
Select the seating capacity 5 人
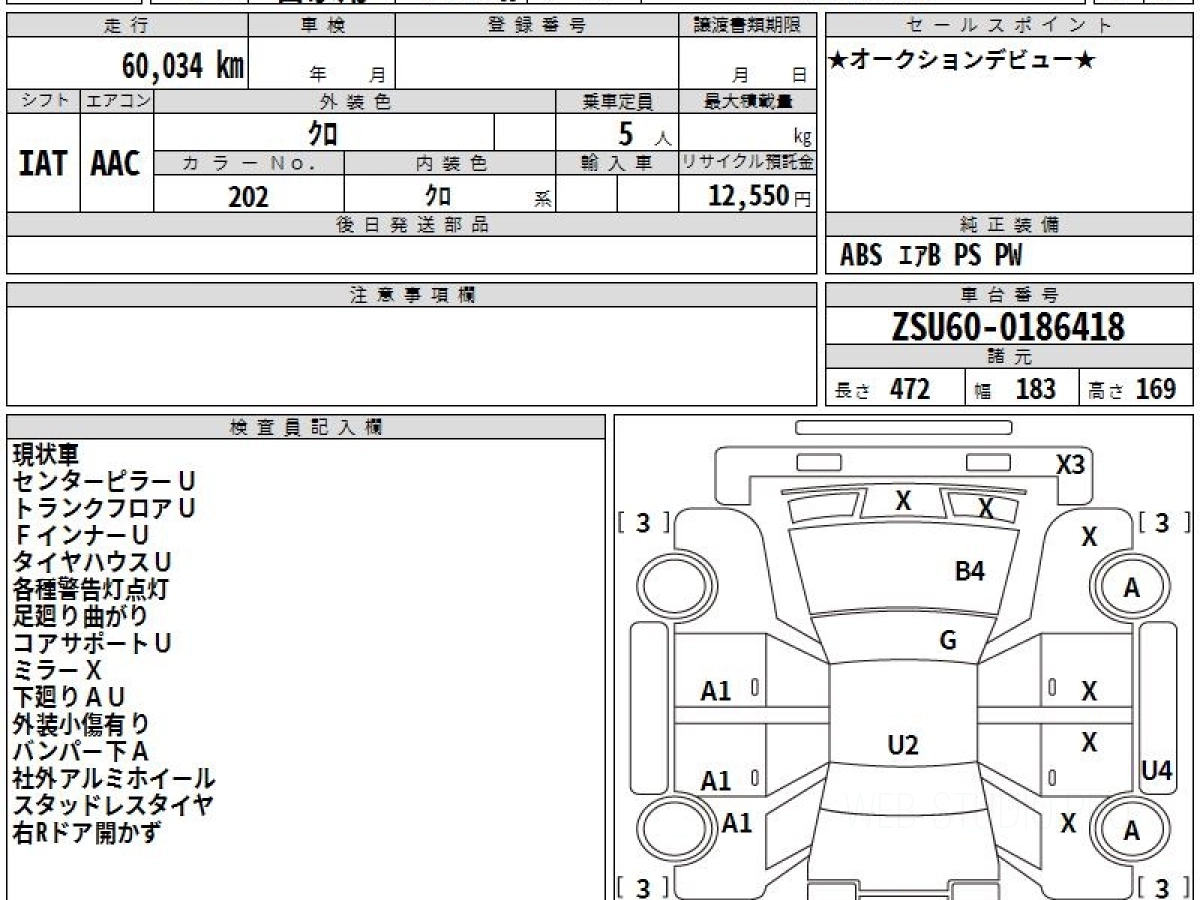click(644, 134)
